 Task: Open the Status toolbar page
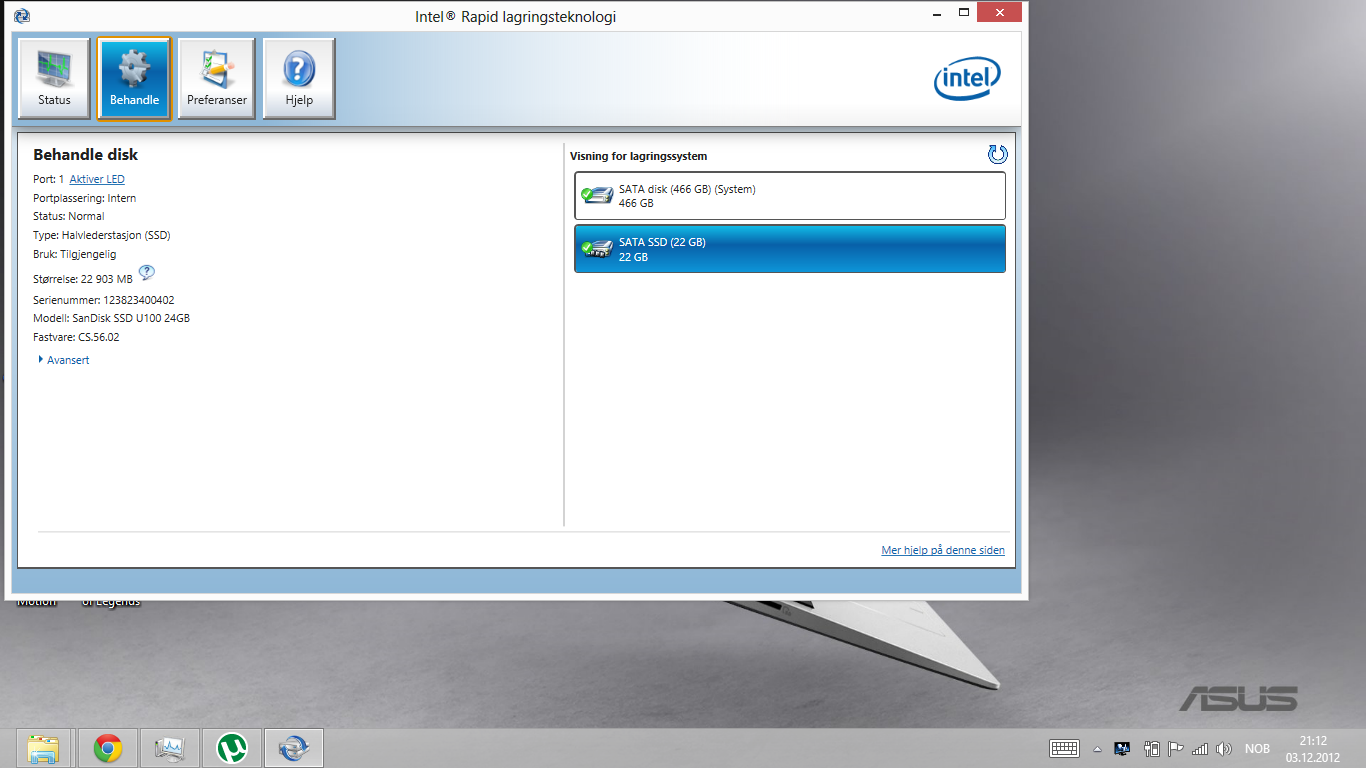pyautogui.click(x=54, y=79)
